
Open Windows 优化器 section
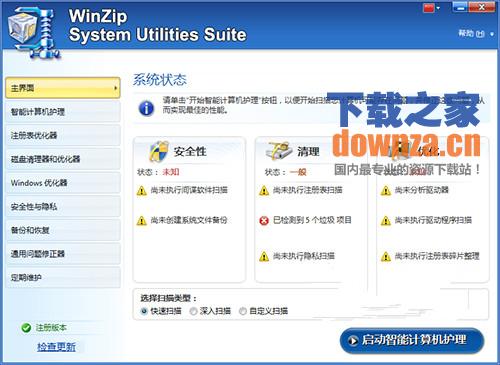[x=63, y=183]
